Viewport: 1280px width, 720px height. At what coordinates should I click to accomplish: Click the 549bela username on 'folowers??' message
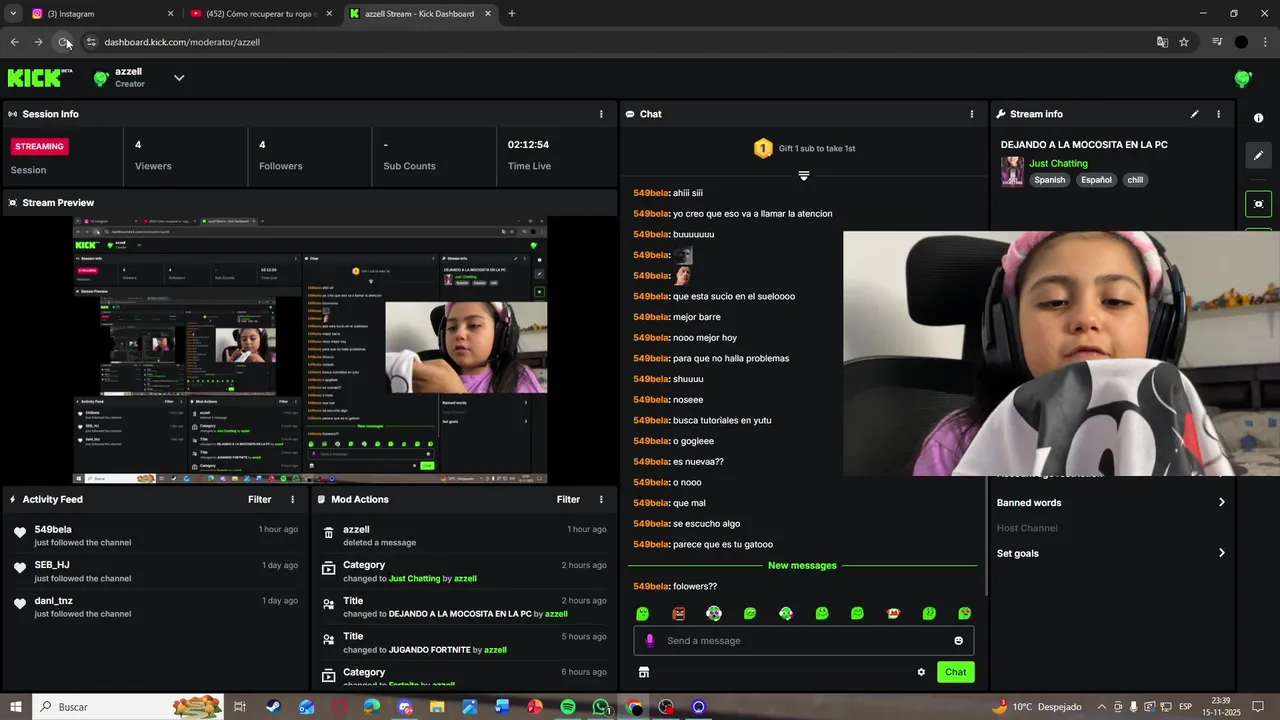click(650, 586)
